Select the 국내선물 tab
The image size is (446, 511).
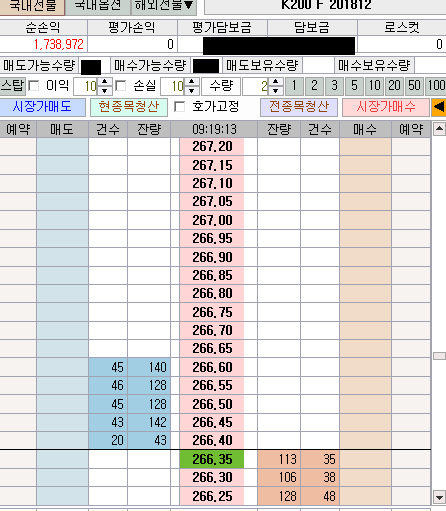click(32, 6)
